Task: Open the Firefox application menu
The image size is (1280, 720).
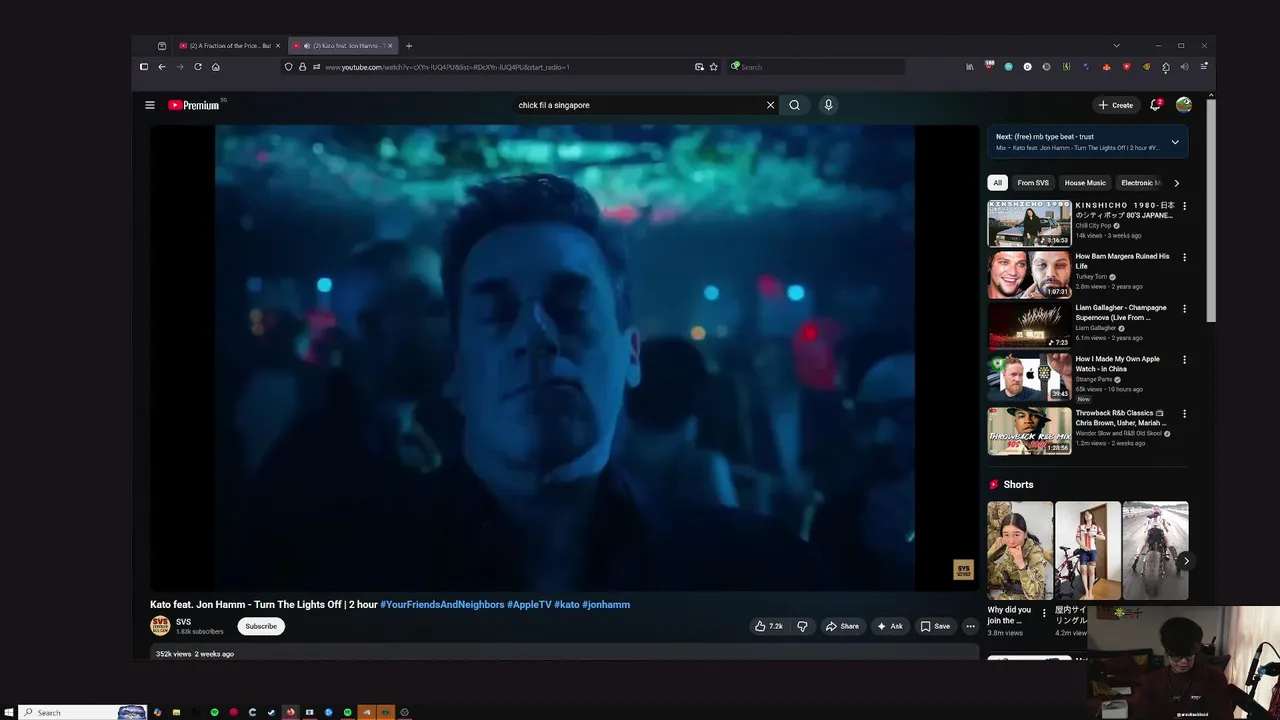Action: coord(1204,67)
